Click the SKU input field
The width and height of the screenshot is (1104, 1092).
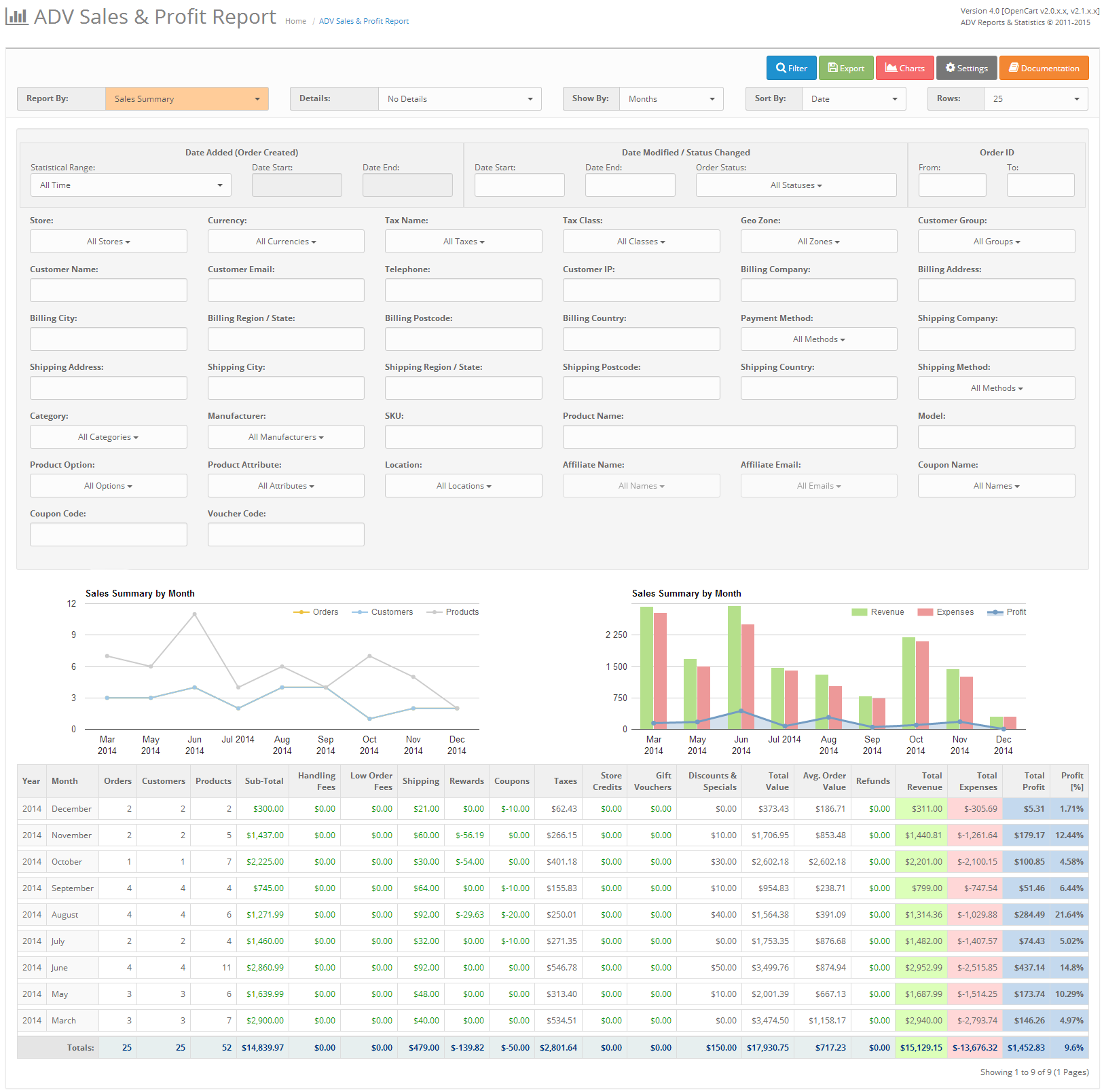coord(464,437)
